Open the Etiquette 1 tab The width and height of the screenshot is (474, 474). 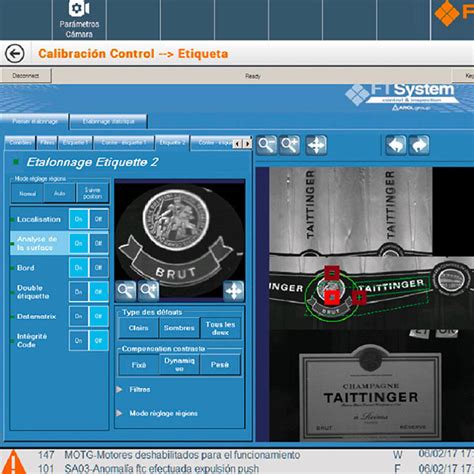pyautogui.click(x=75, y=143)
